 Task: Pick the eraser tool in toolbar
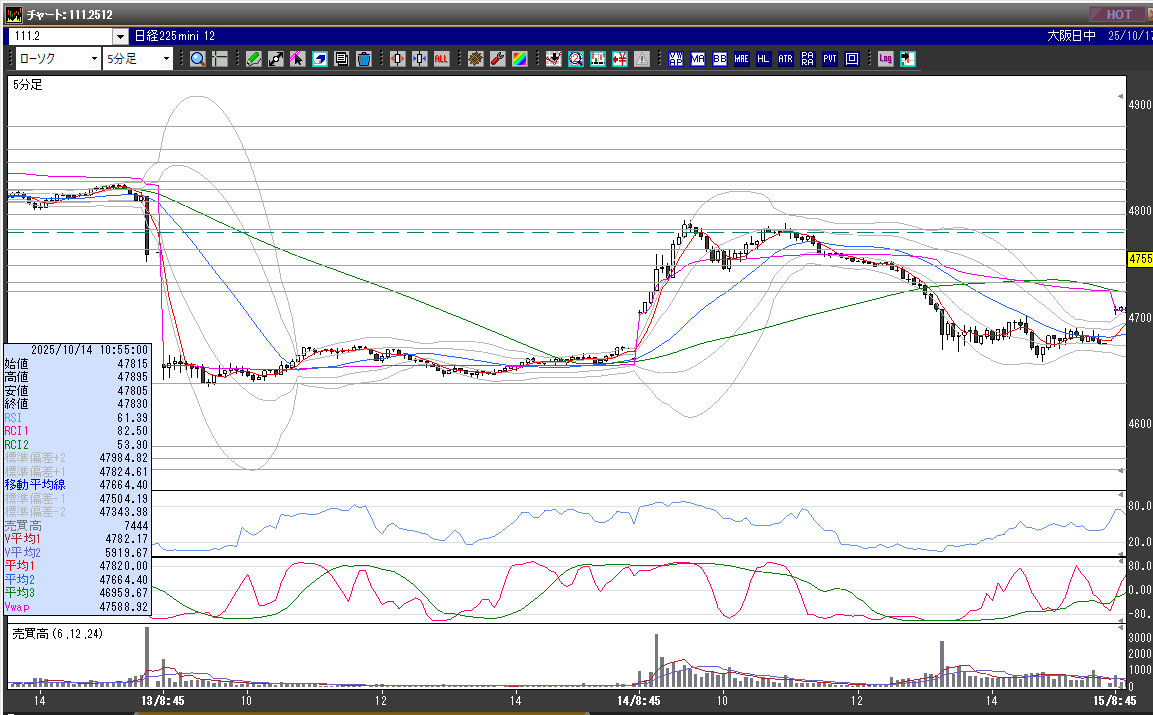[x=320, y=59]
